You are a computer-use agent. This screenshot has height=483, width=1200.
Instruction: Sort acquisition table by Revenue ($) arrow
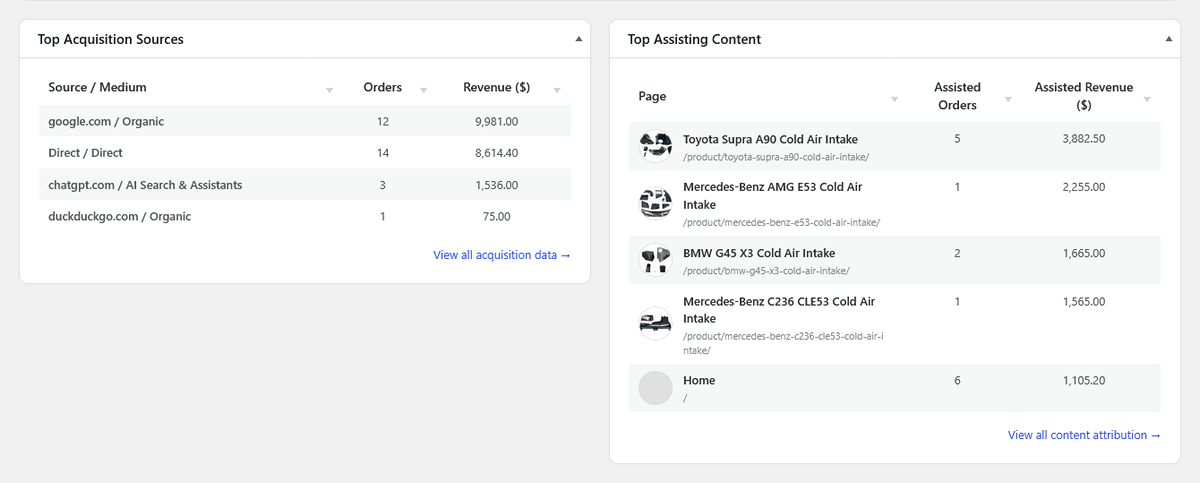[x=557, y=91]
